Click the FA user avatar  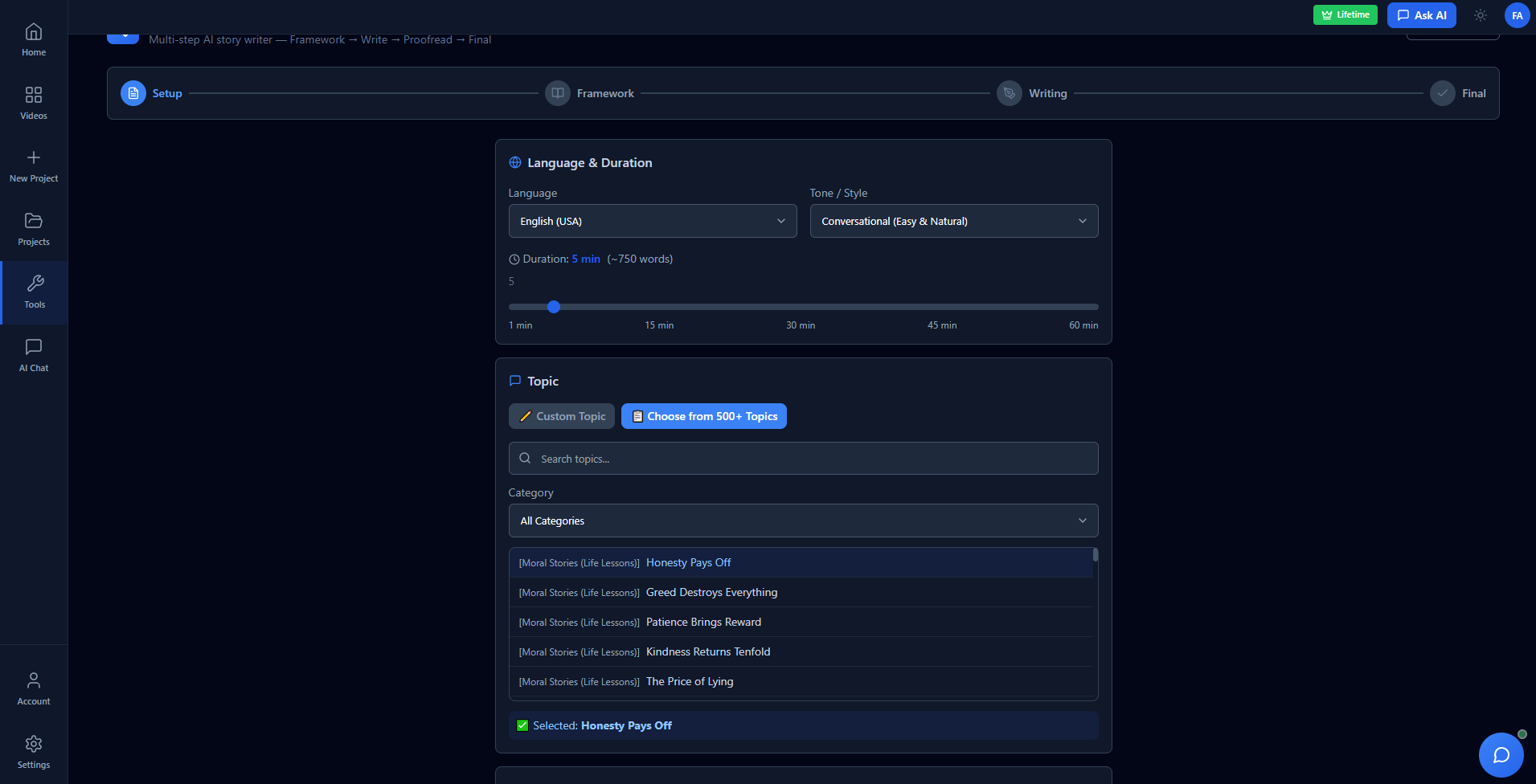click(1517, 15)
